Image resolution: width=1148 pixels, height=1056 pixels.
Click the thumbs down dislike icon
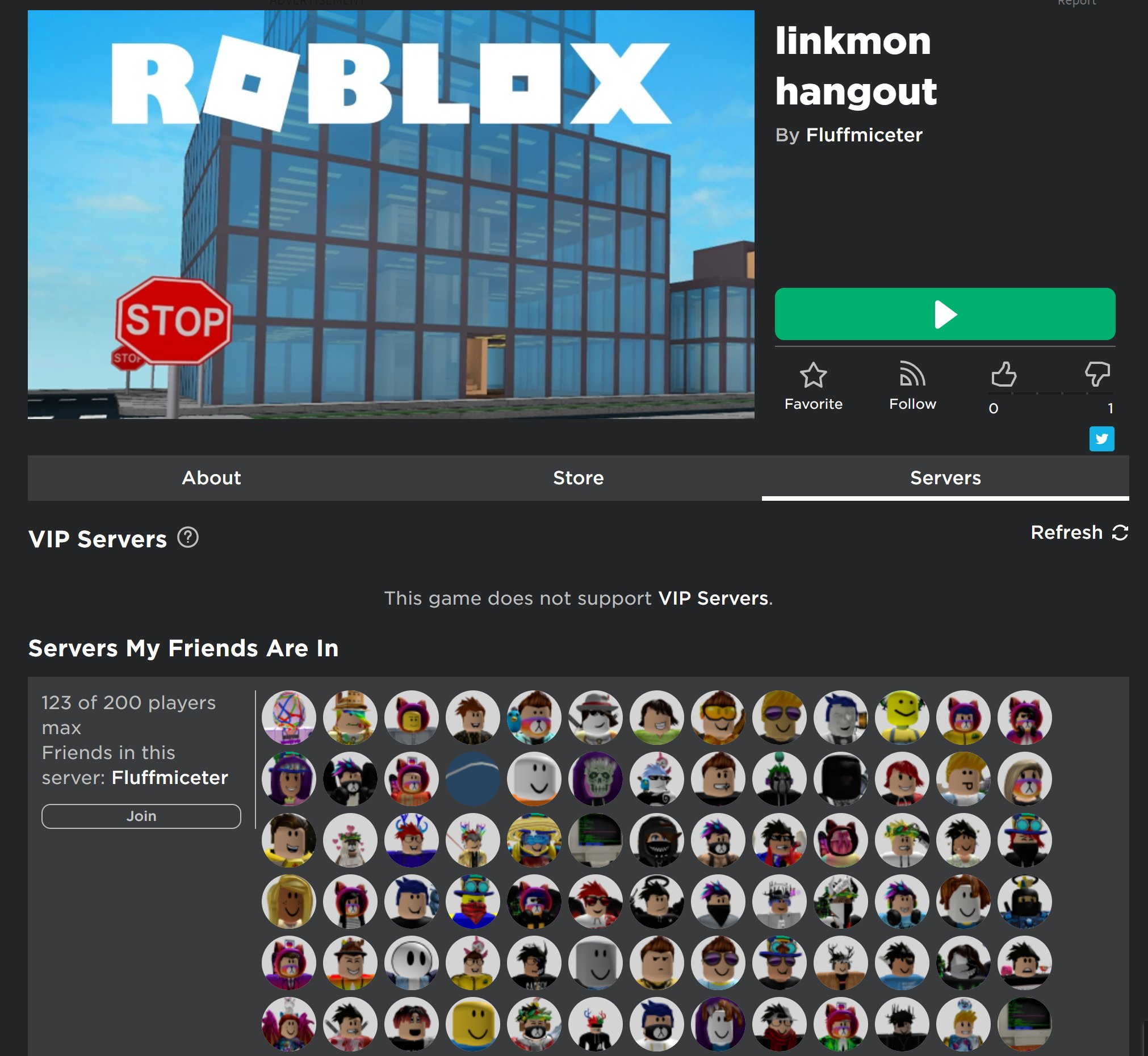tap(1097, 374)
